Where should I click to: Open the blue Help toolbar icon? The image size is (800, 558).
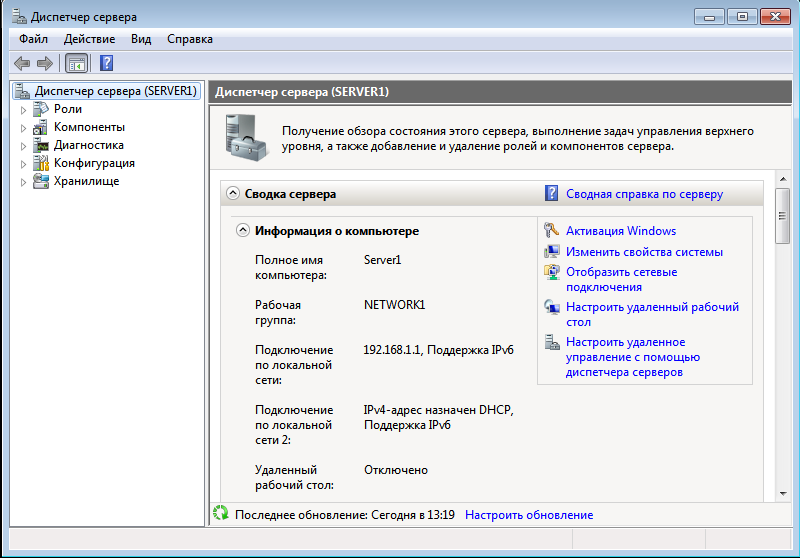coord(106,63)
